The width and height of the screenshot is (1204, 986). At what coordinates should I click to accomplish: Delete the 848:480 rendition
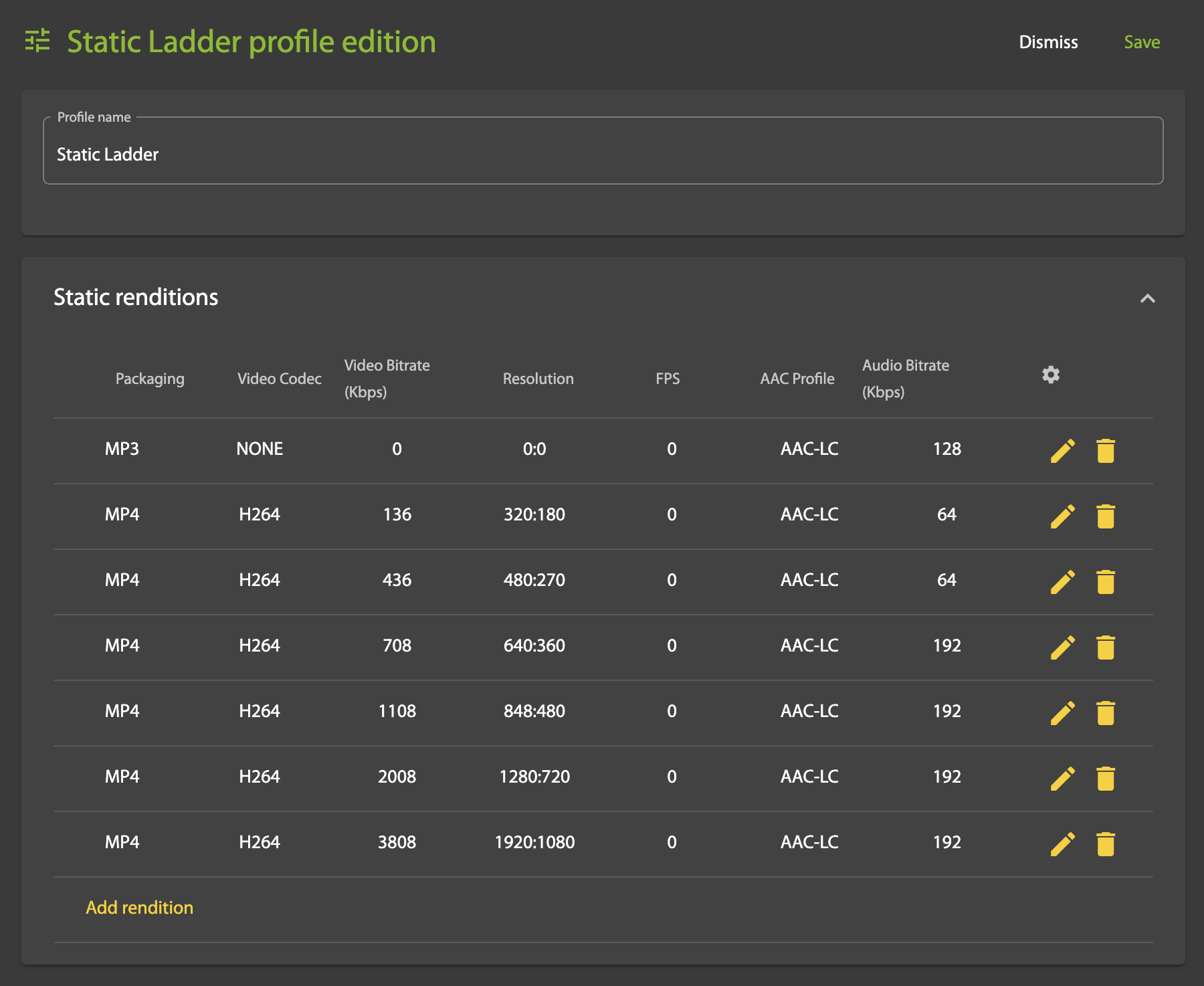point(1105,712)
